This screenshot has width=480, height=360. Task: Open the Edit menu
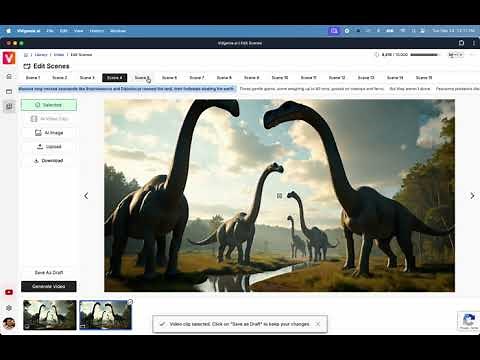tap(64, 31)
